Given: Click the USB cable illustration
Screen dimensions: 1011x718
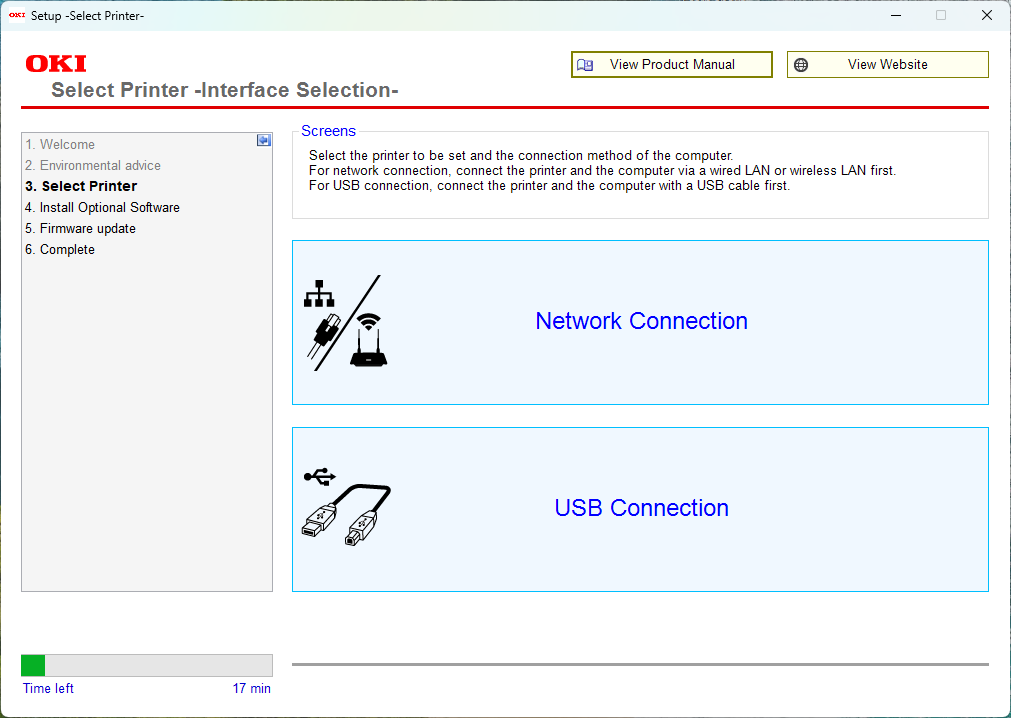Looking at the screenshot, I should pos(346,515).
